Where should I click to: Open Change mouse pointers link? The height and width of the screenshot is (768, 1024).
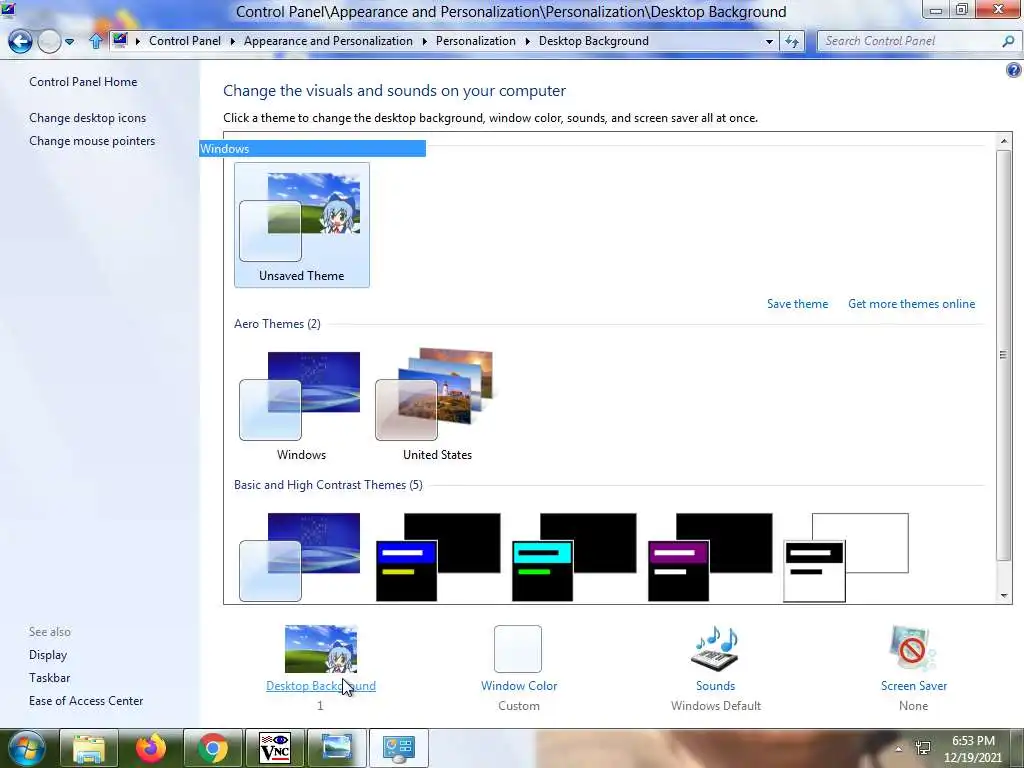(x=92, y=140)
